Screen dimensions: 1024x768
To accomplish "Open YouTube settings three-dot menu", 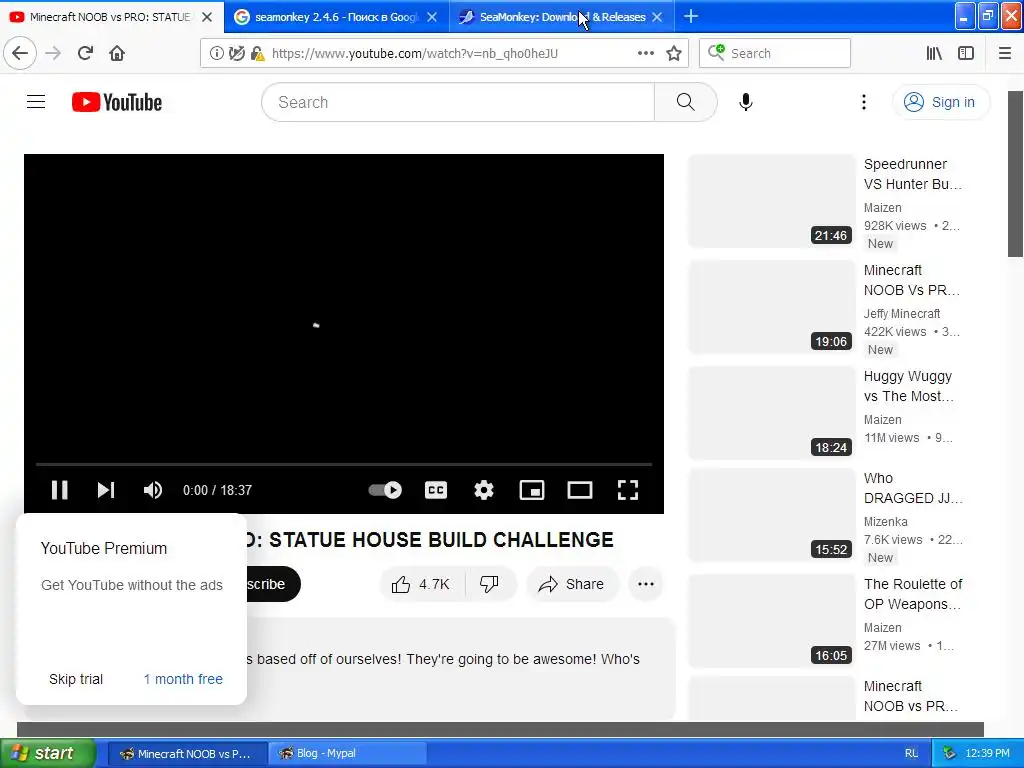I will click(863, 102).
